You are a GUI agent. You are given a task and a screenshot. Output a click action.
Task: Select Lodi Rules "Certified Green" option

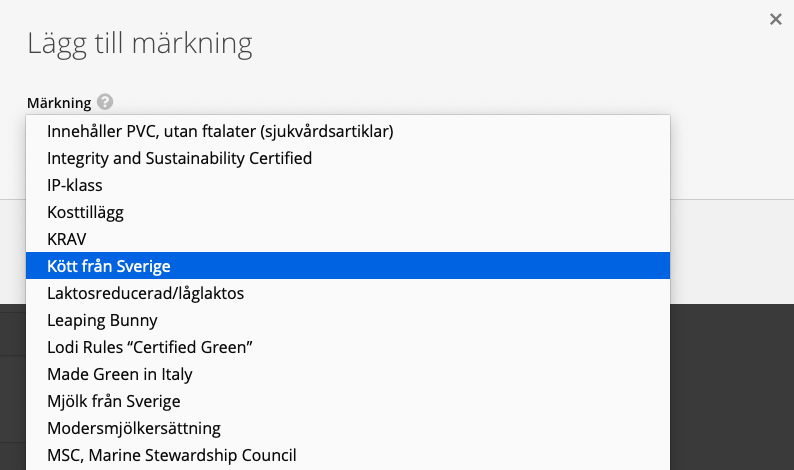[x=348, y=347]
